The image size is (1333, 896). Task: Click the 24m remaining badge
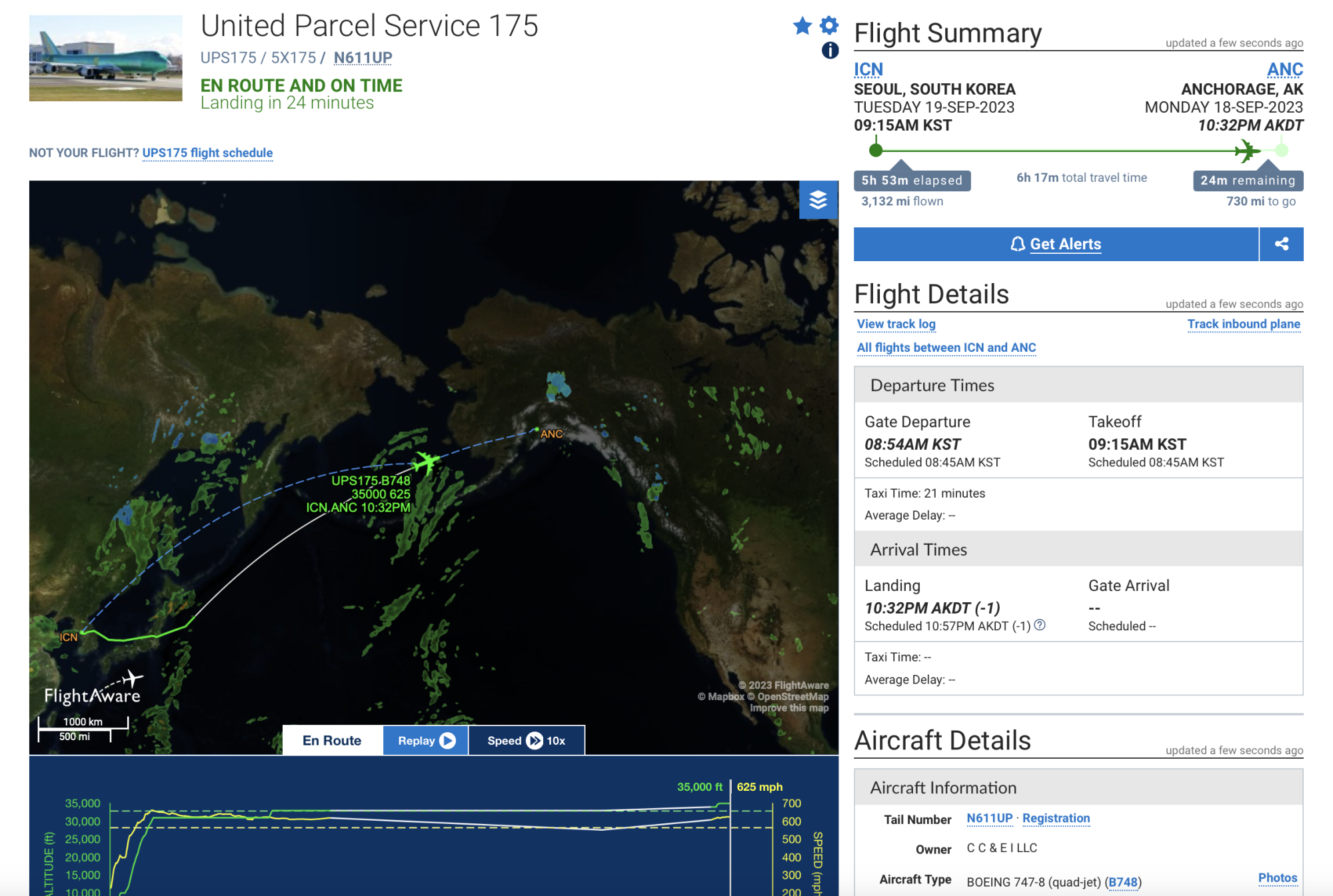(1248, 181)
